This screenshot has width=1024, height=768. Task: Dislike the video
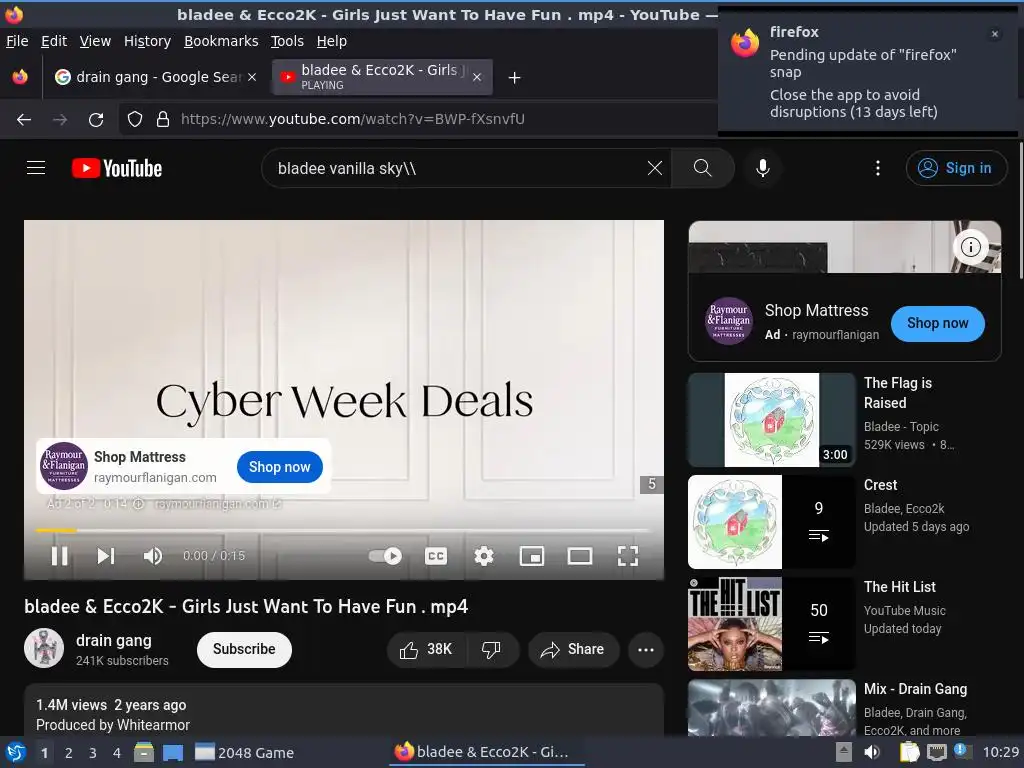tap(492, 649)
